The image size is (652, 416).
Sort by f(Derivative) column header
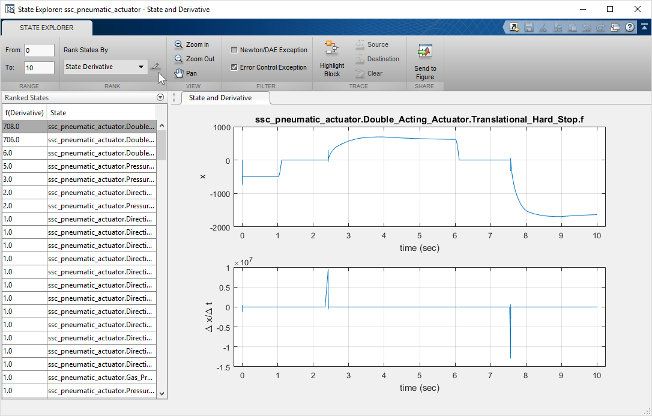(23, 113)
